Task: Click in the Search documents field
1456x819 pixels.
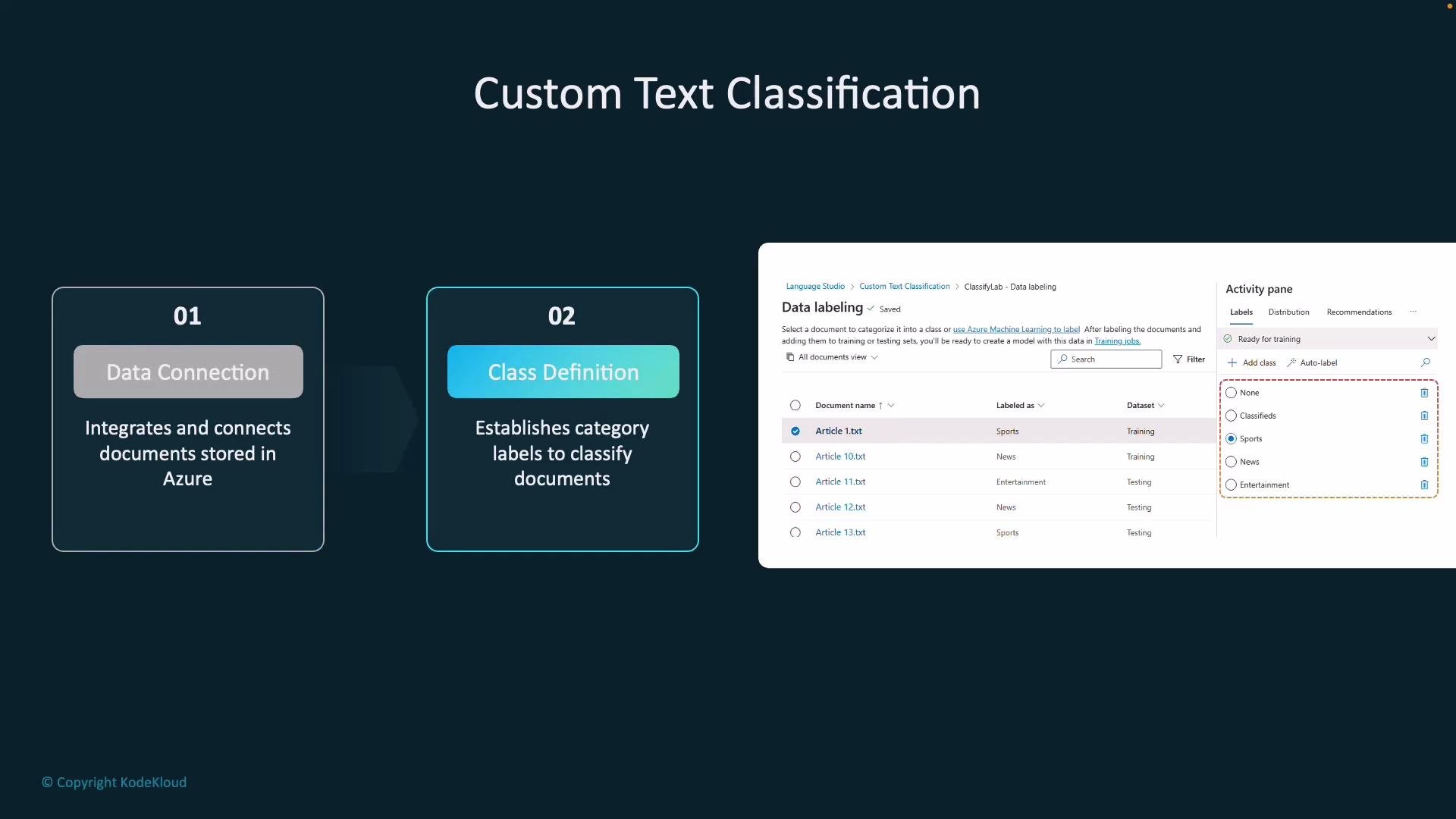Action: pos(1106,359)
